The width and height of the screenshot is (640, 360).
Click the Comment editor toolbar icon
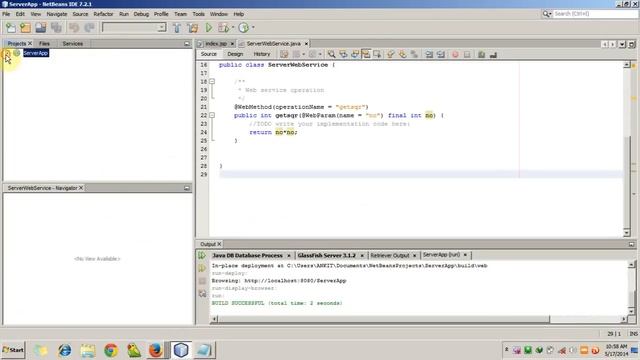click(x=482, y=54)
